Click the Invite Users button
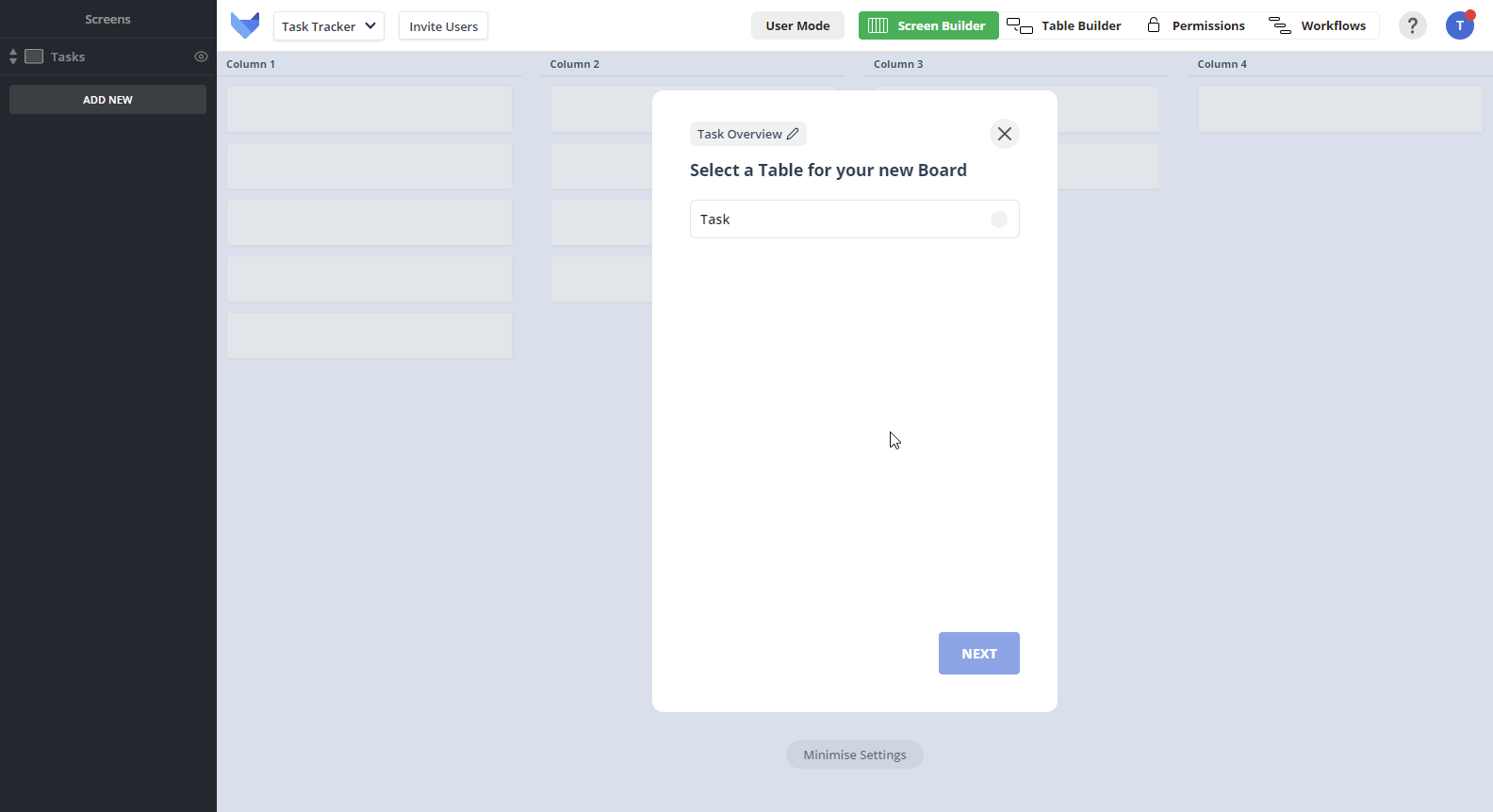 point(443,26)
